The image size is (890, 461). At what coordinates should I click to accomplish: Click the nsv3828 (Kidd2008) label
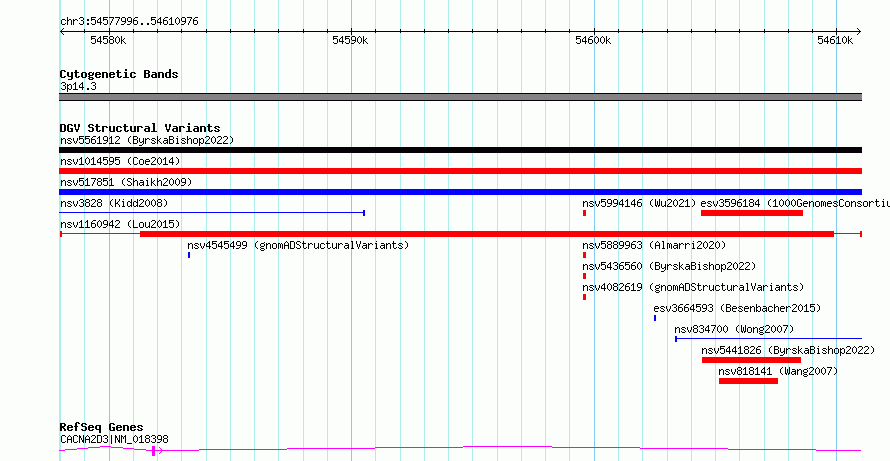click(x=114, y=203)
